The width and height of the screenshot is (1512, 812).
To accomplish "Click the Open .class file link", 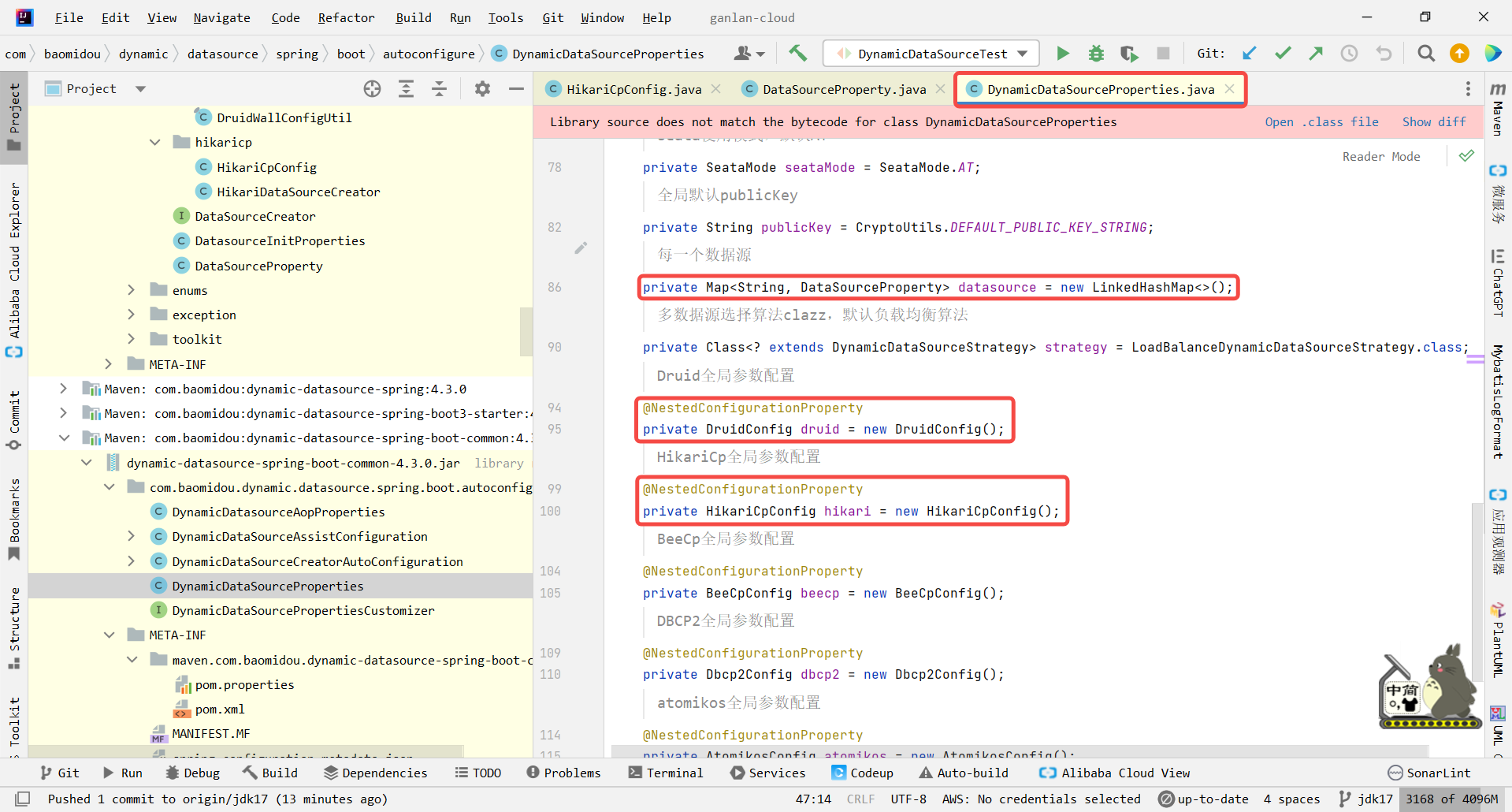I will pos(1323,121).
